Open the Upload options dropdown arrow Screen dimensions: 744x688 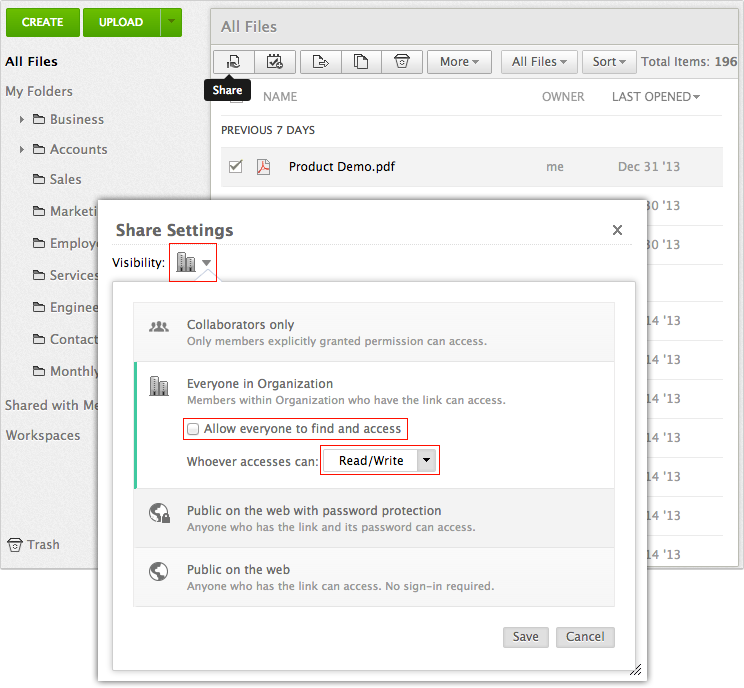(x=171, y=22)
